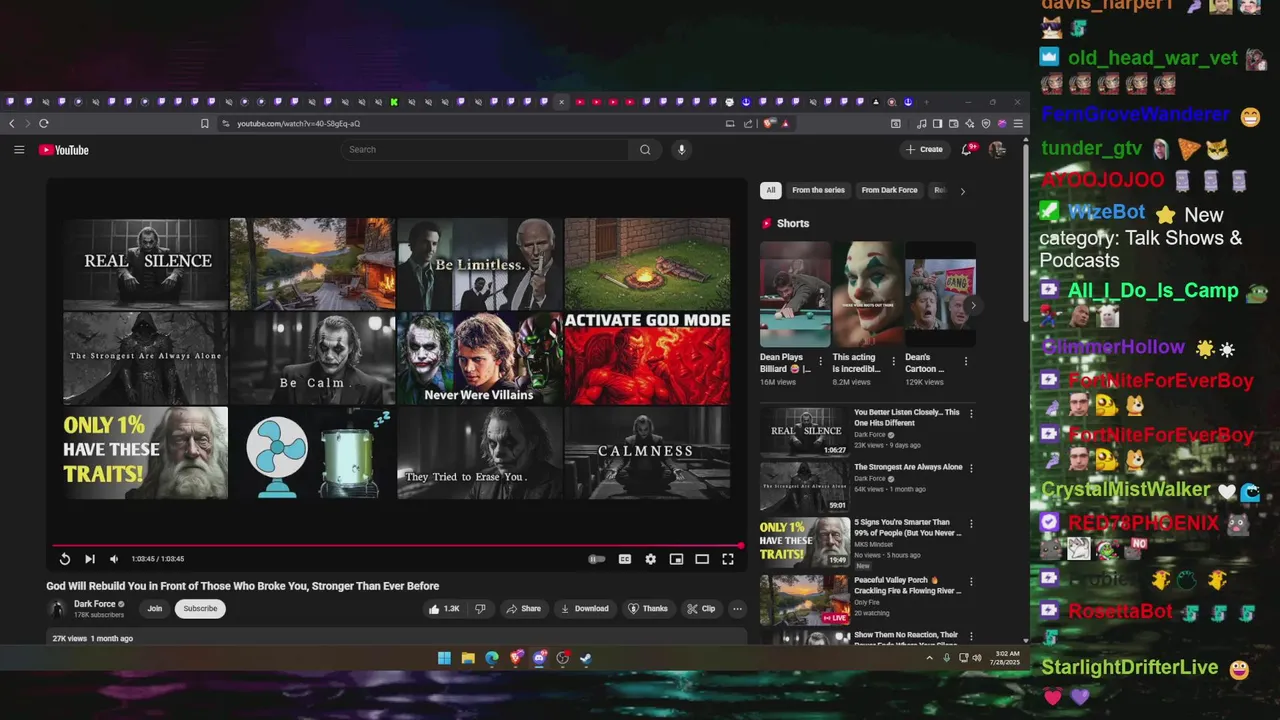Toggle theater mode in the player

tap(702, 559)
